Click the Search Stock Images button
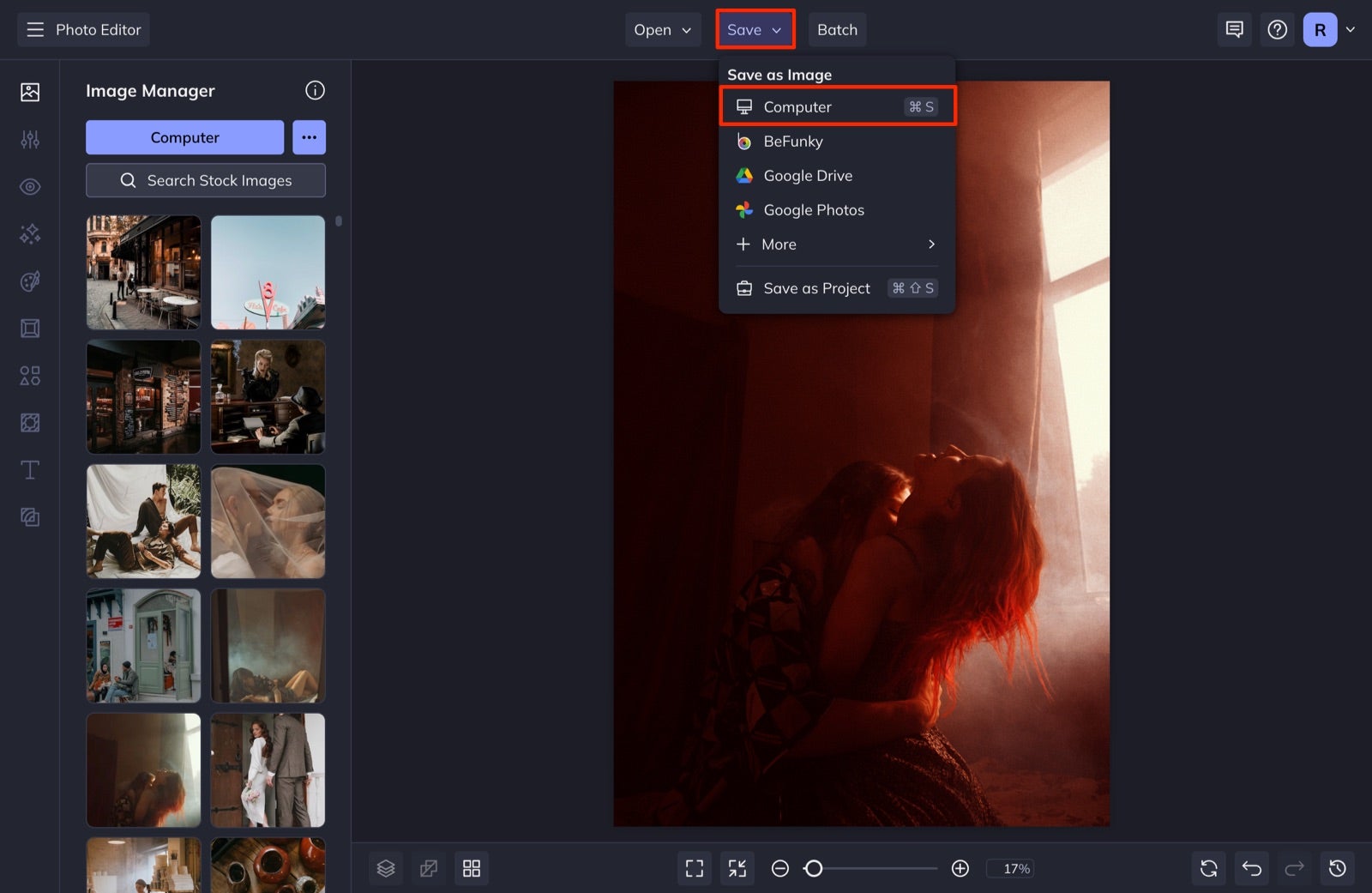Screen dimensions: 1372x893 point(205,180)
